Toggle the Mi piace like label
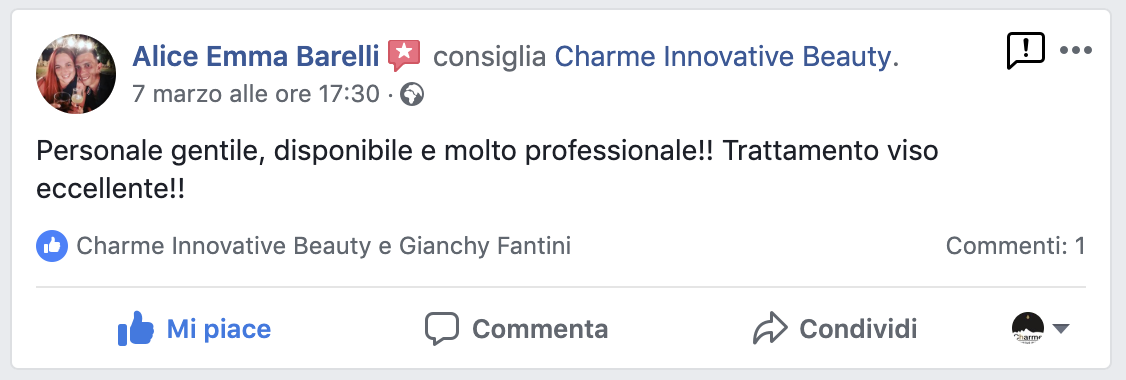The image size is (1126, 380). click(x=219, y=330)
